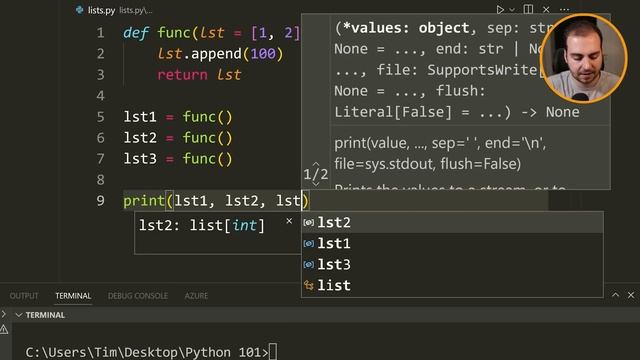Switch to the DEBUG CONSOLE tab
Image resolution: width=640 pixels, height=360 pixels.
pos(138,296)
